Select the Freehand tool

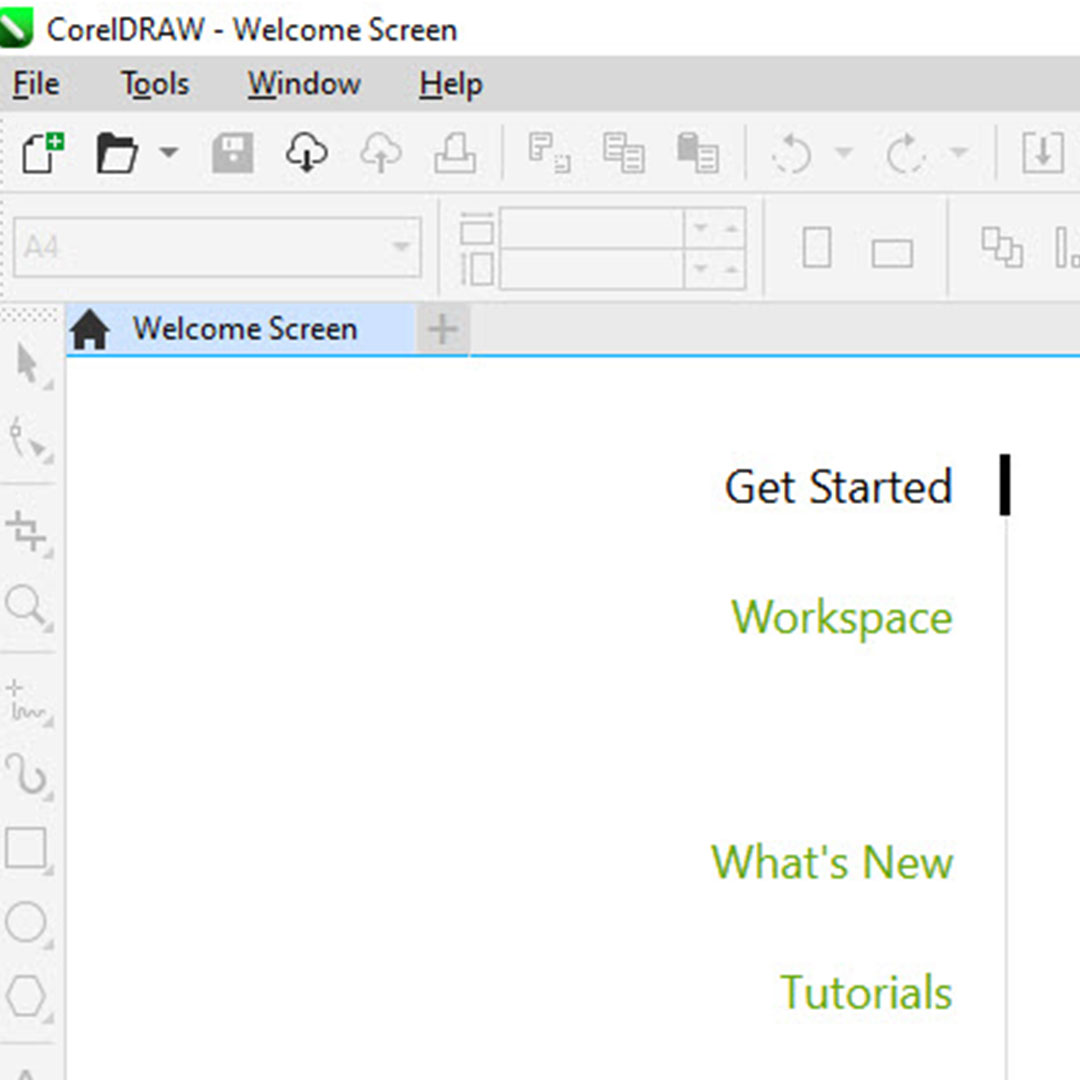tap(27, 699)
